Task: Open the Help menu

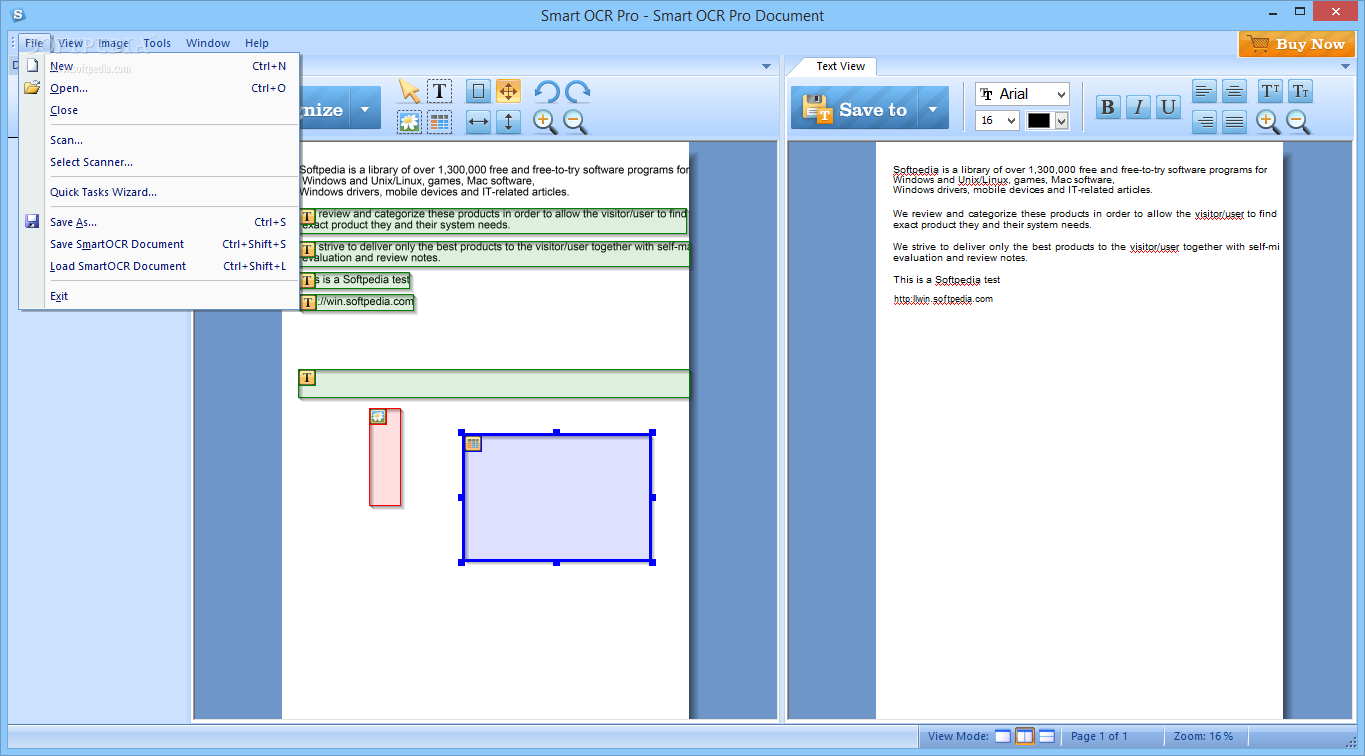Action: coord(257,43)
